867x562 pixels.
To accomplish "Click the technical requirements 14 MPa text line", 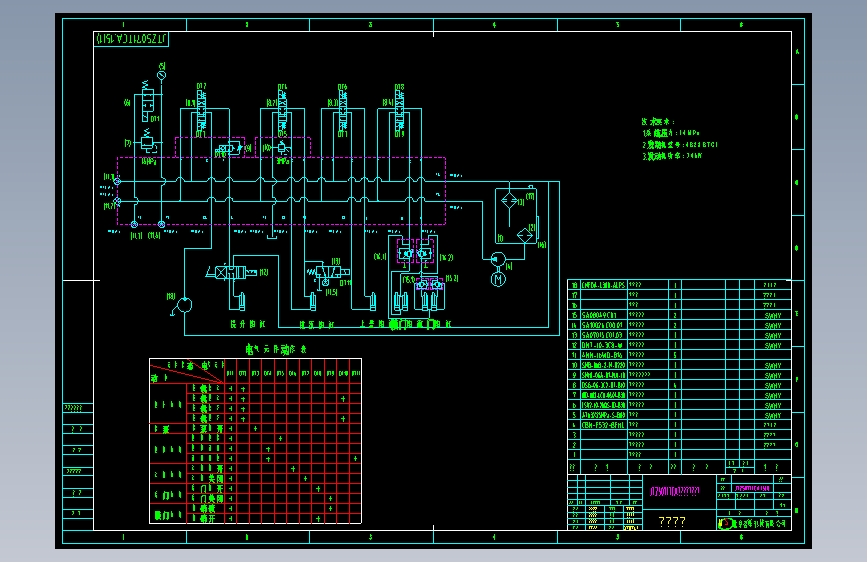I will [671, 133].
